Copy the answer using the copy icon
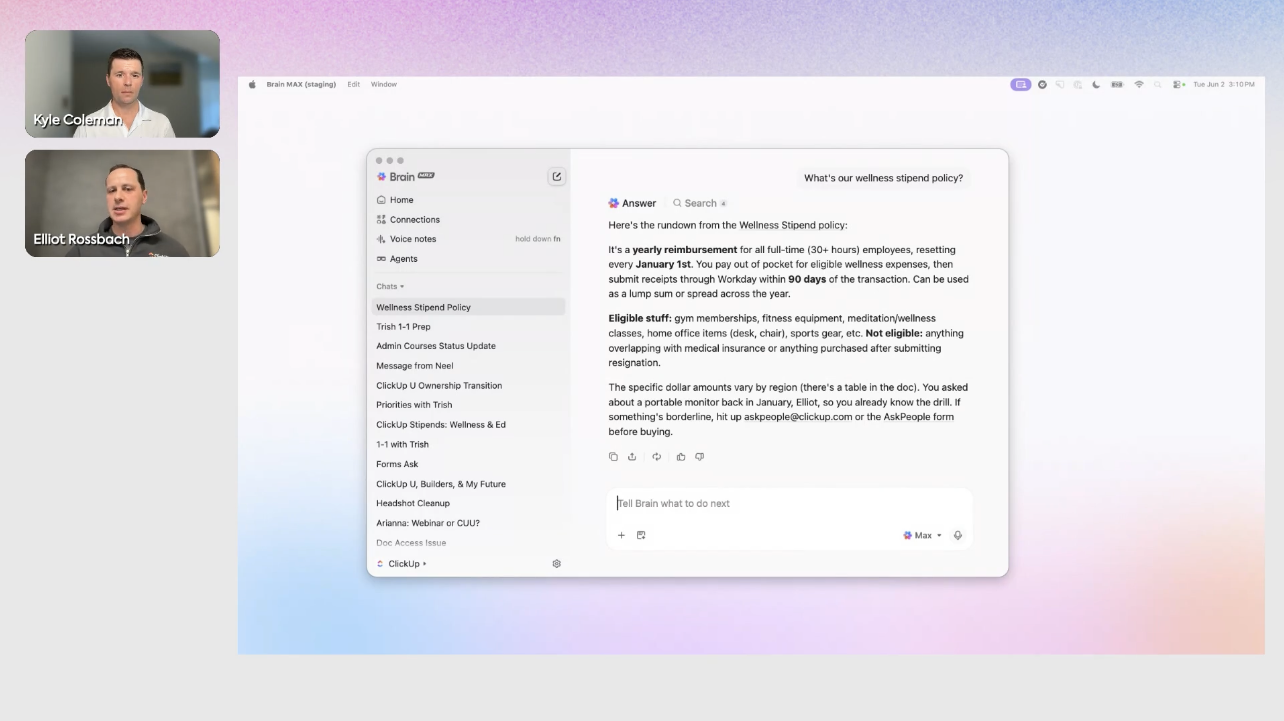Viewport: 1284px width, 721px height. [613, 457]
